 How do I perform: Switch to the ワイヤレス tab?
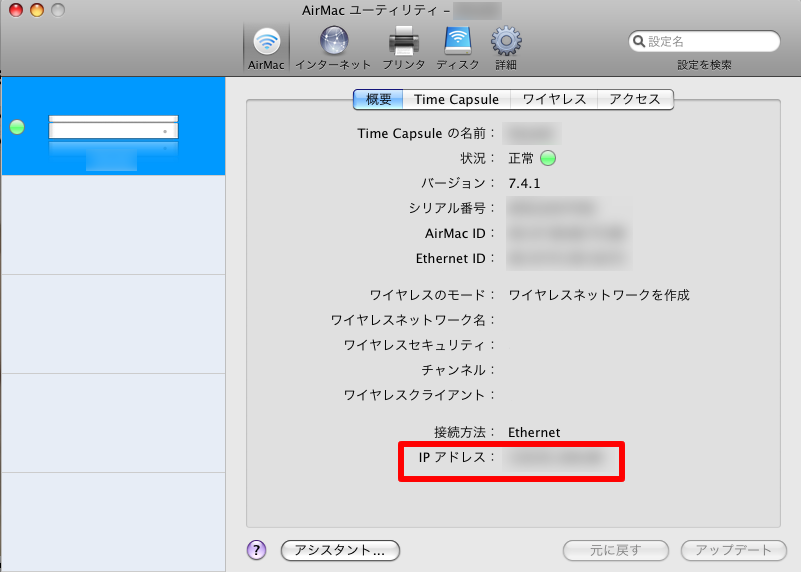click(554, 99)
